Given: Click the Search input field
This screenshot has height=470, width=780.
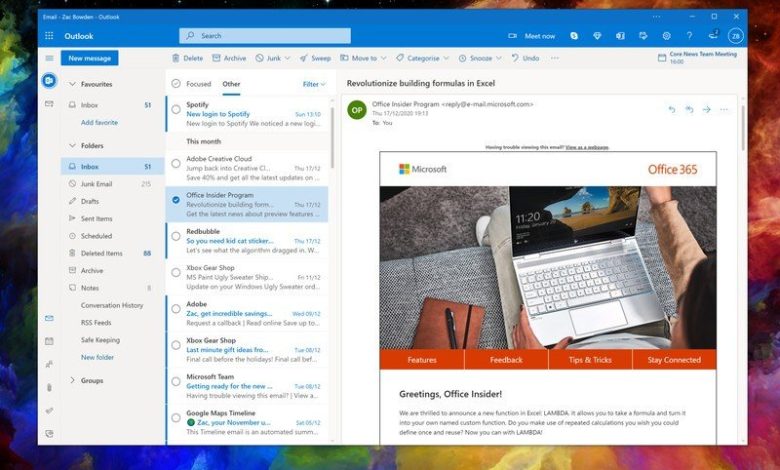Looking at the screenshot, I should click(x=265, y=36).
